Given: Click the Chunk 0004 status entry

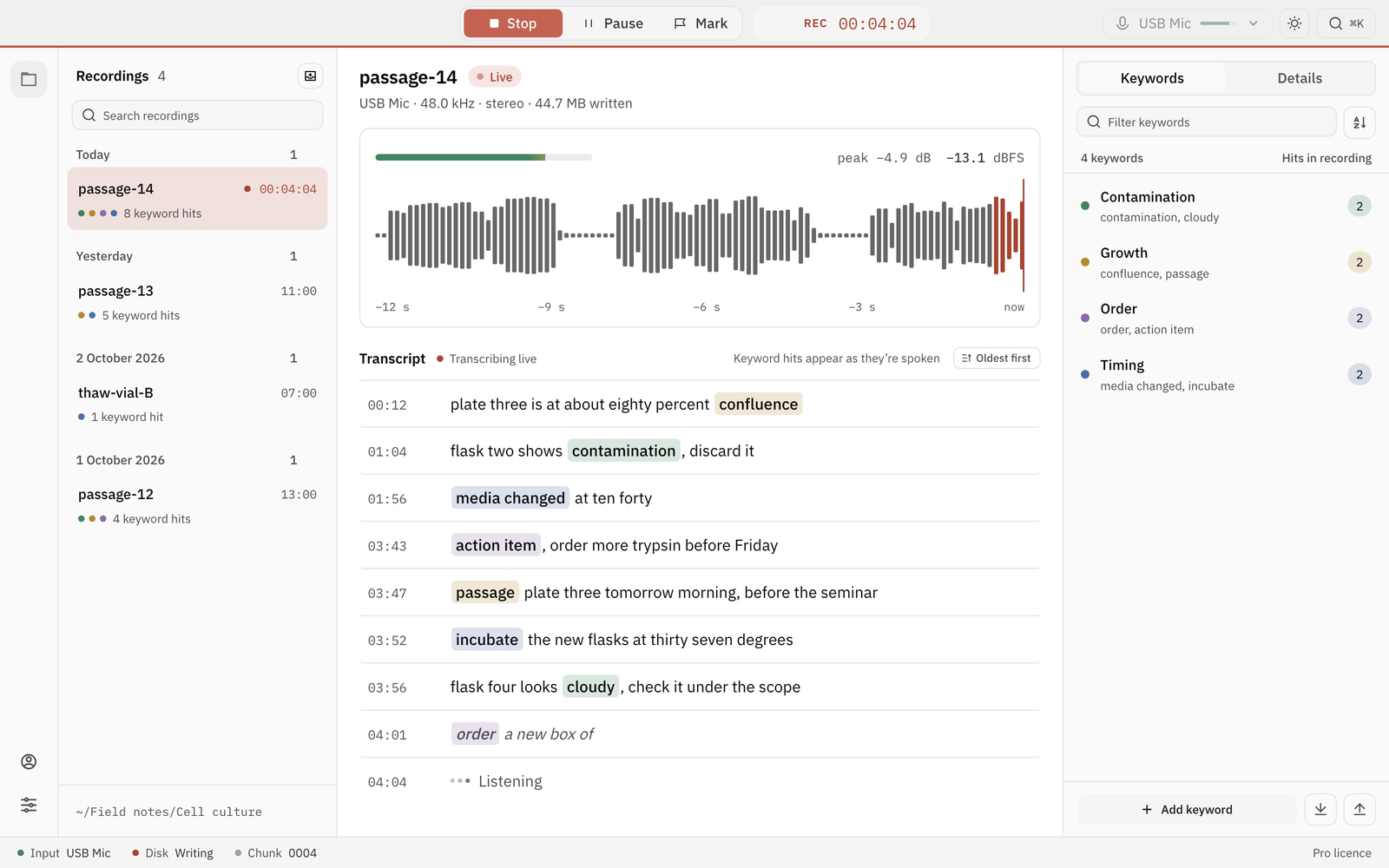Looking at the screenshot, I should (x=275, y=853).
